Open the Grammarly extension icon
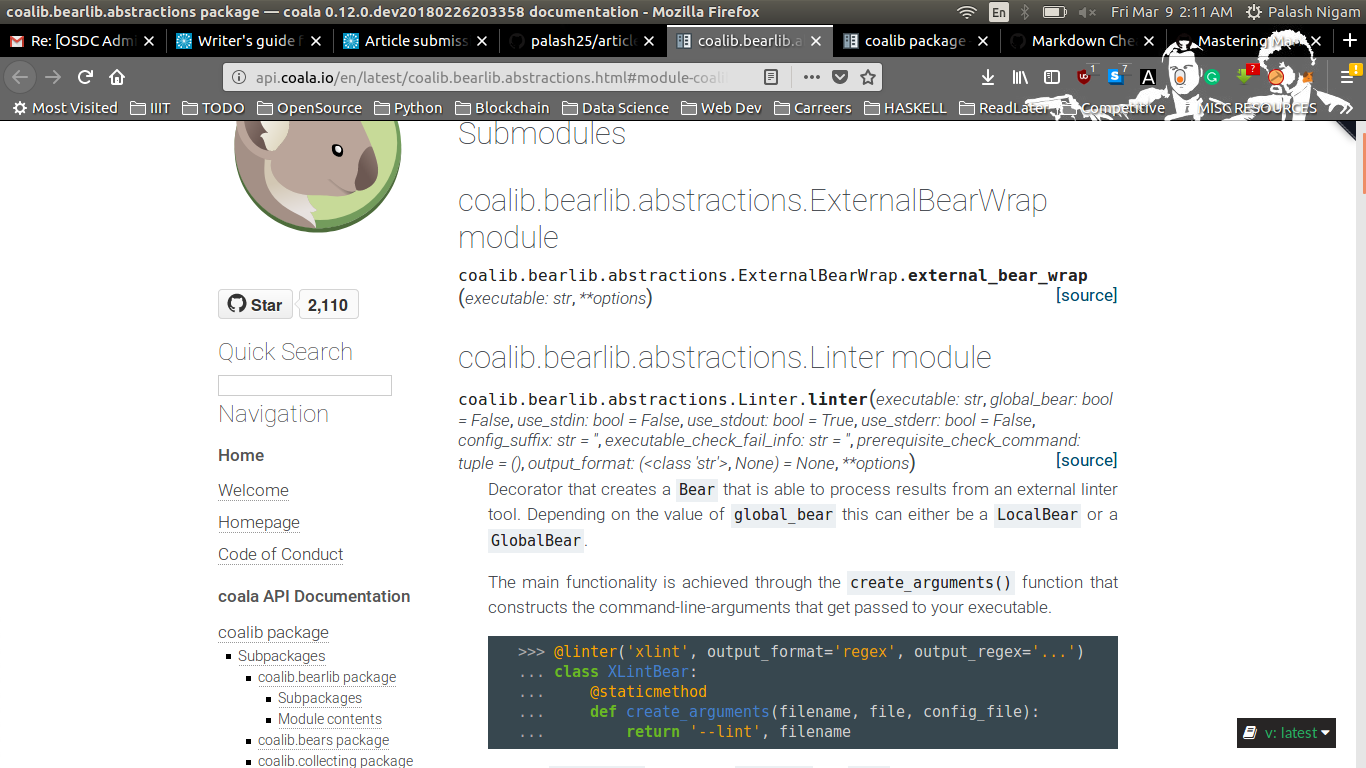1366x768 pixels. click(x=1212, y=77)
